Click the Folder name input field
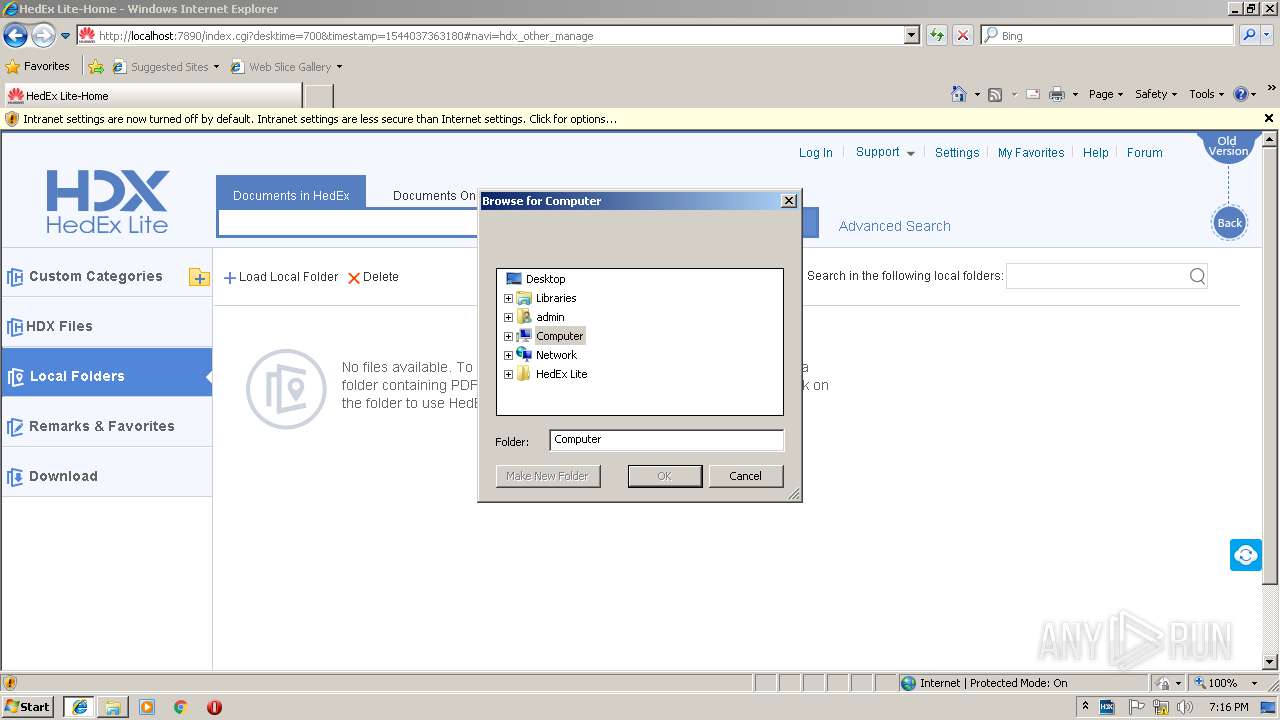The height and width of the screenshot is (720, 1280). tap(666, 440)
